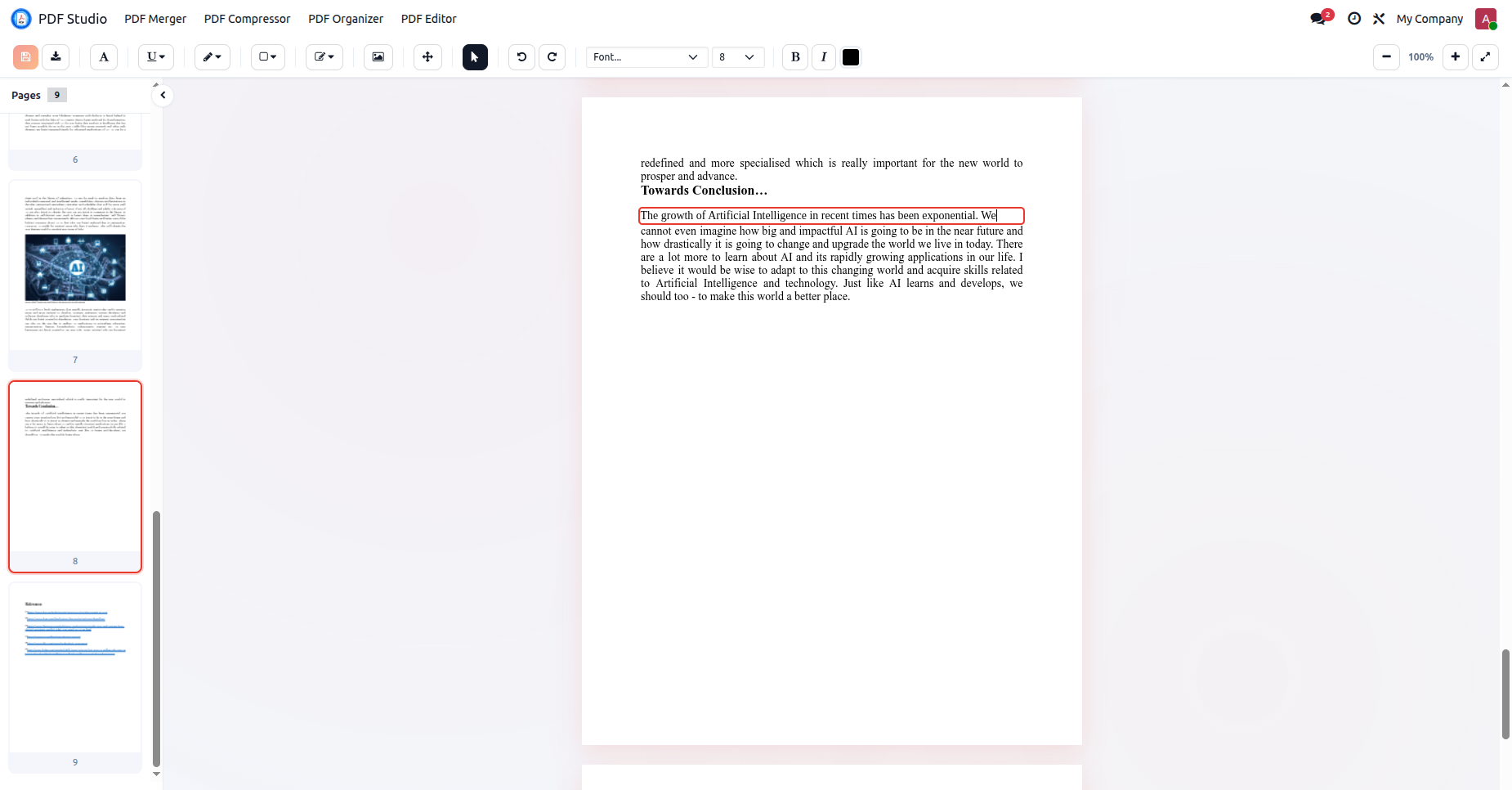Click the Towards Conclusion heading text
The height and width of the screenshot is (790, 1512).
click(704, 191)
